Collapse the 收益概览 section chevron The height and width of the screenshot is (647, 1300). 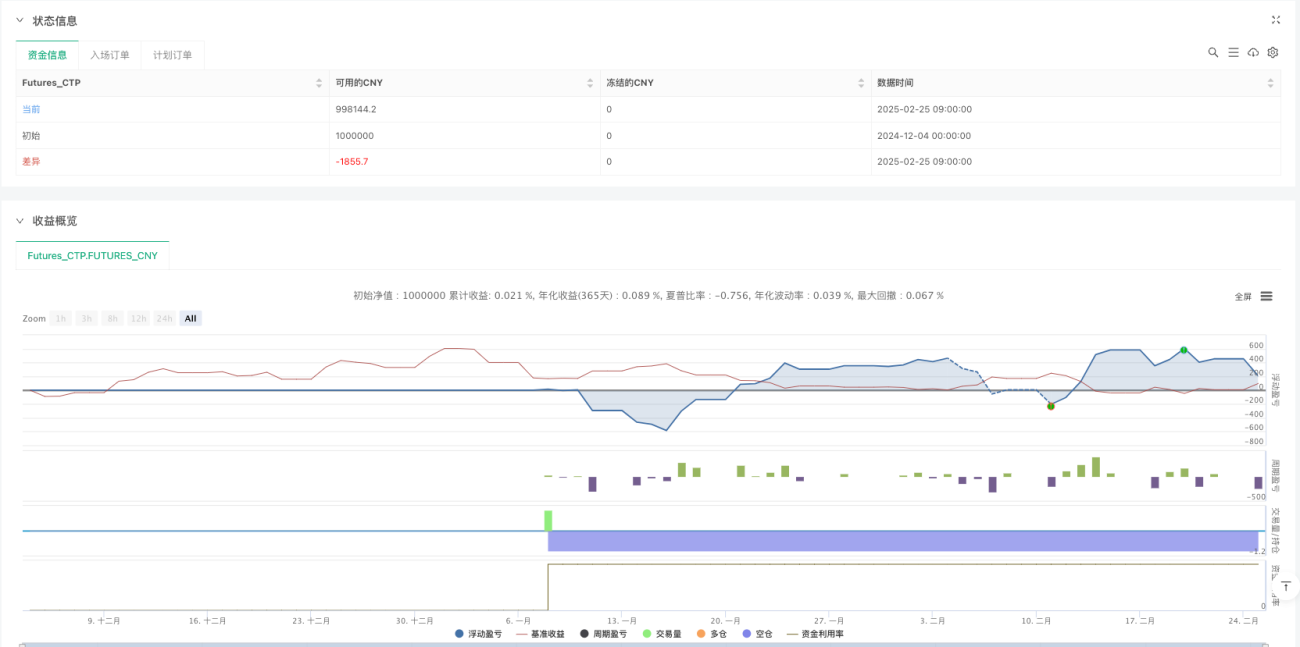pos(19,220)
